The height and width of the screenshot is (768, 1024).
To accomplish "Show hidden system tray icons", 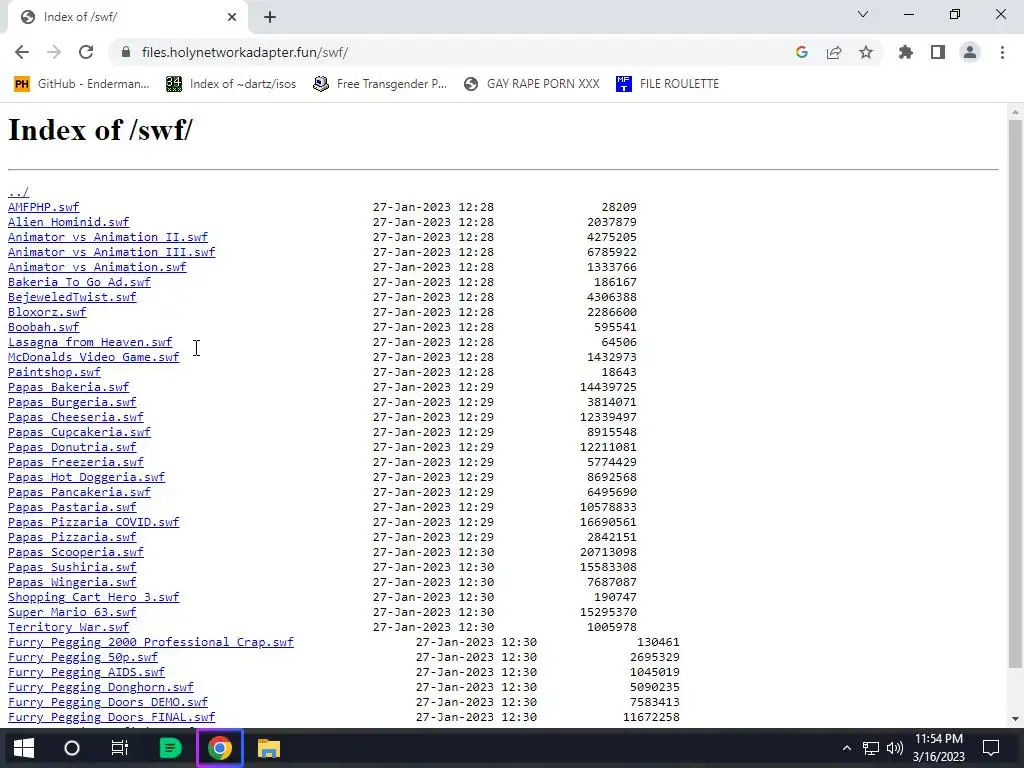I will (x=846, y=748).
